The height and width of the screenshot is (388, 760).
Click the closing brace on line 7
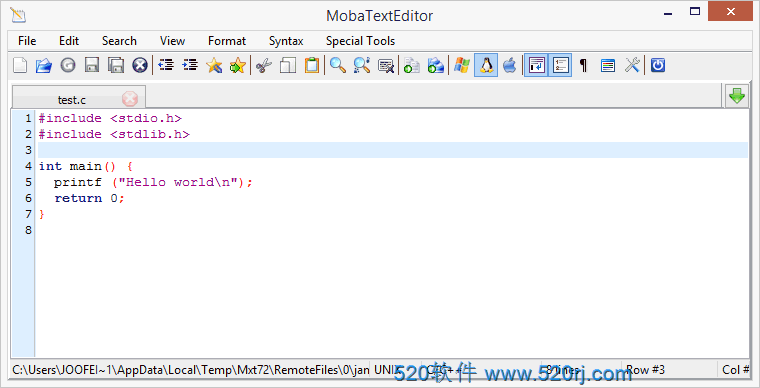point(42,214)
